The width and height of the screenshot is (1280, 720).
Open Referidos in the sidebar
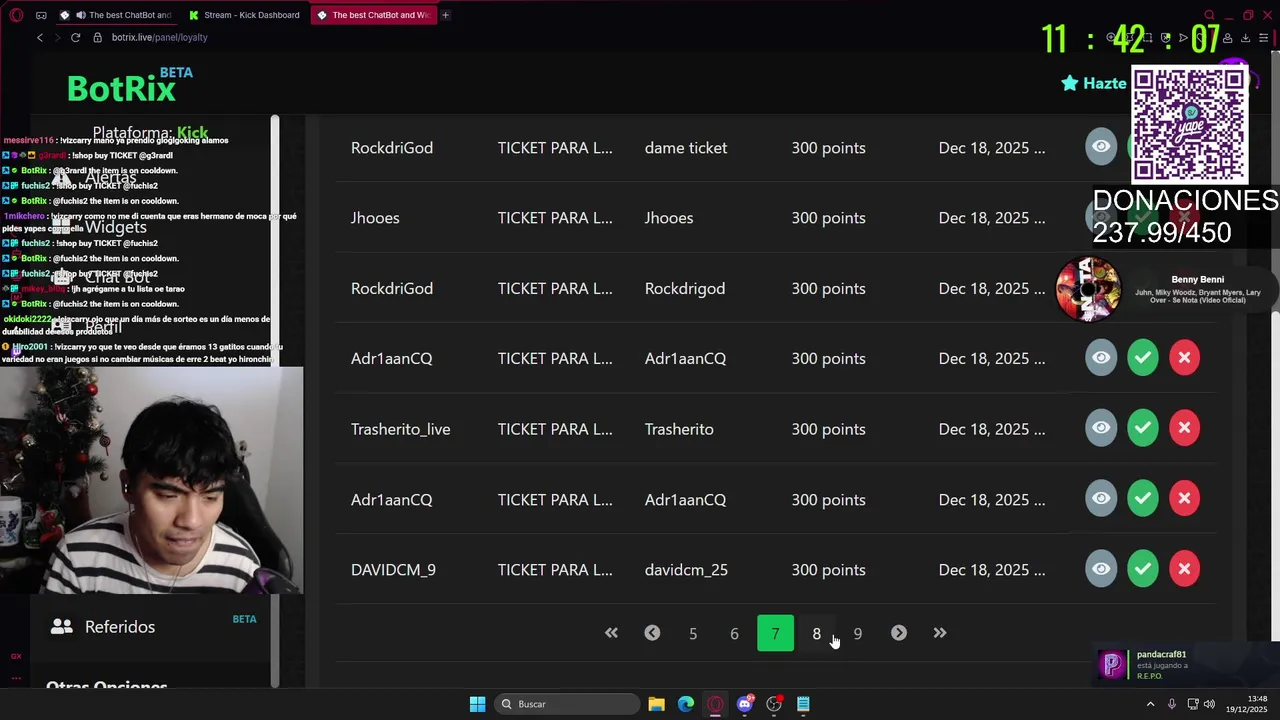120,627
